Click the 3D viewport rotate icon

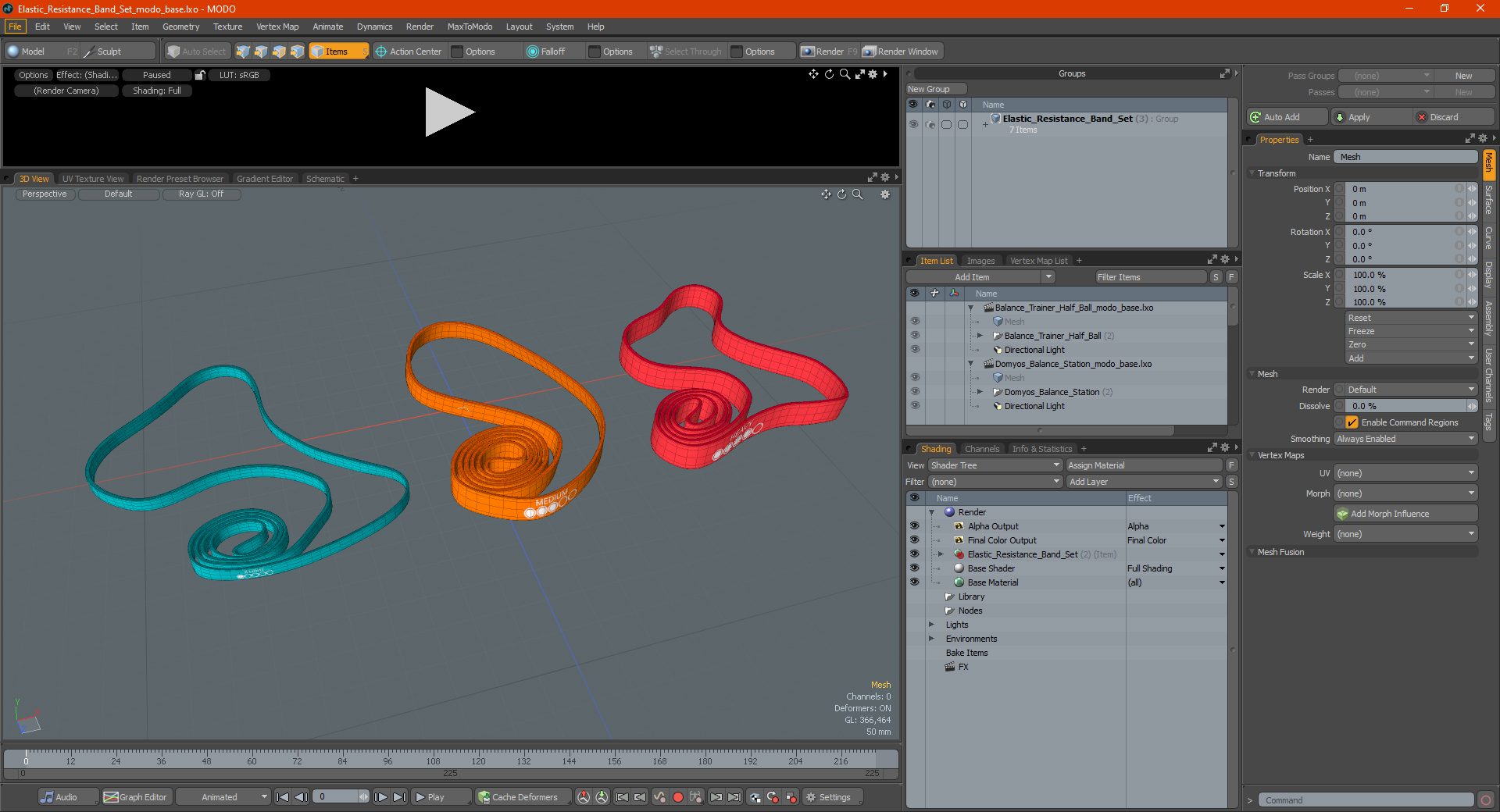coord(842,194)
